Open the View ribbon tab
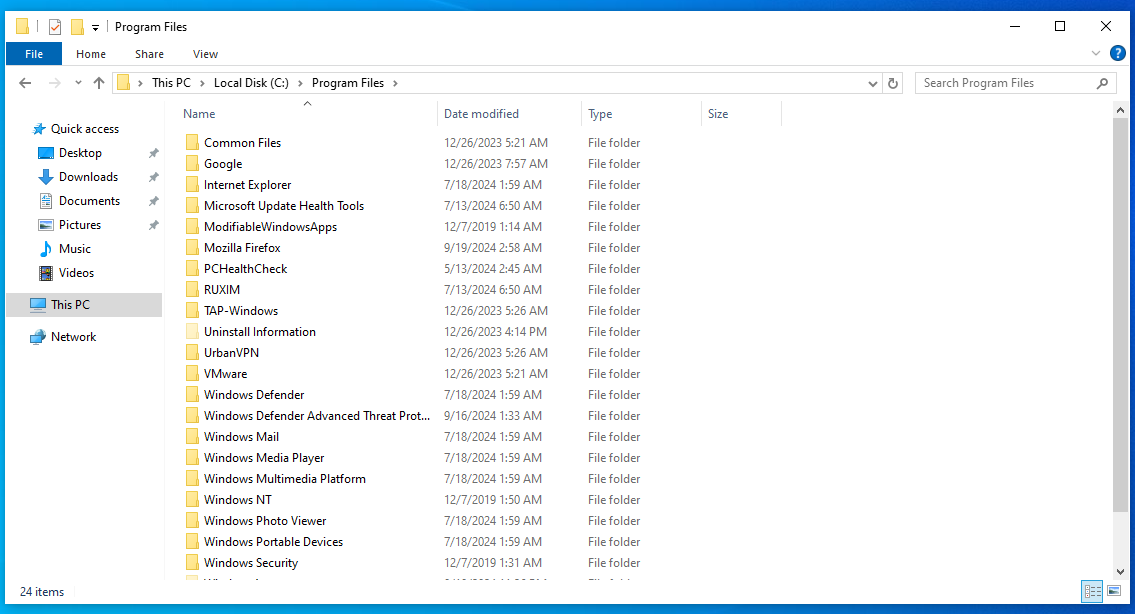1135x614 pixels. pyautogui.click(x=206, y=54)
